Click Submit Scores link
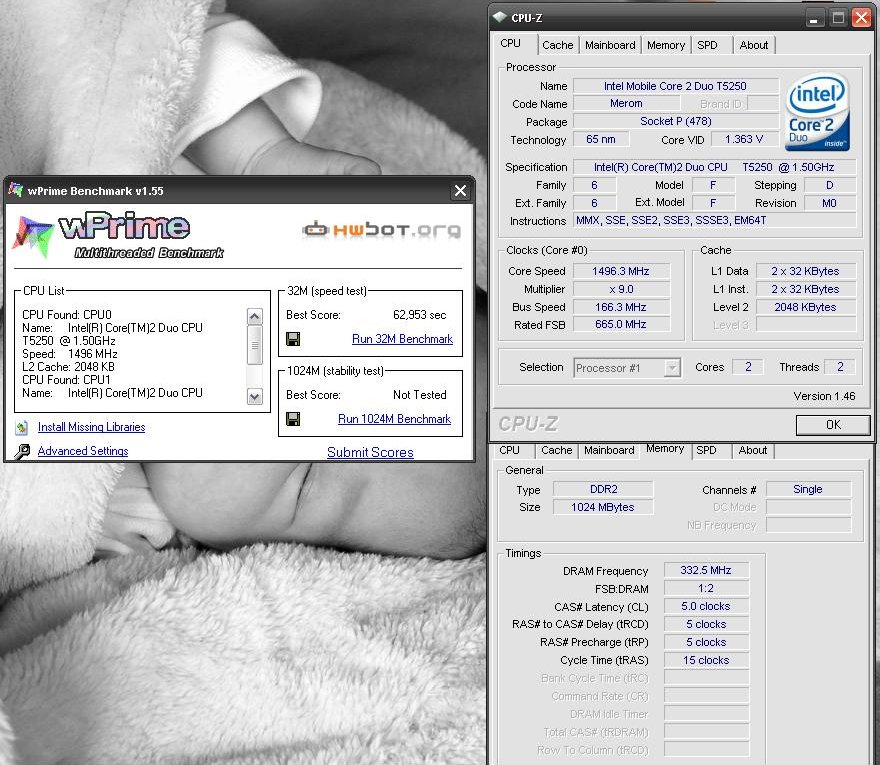 370,452
